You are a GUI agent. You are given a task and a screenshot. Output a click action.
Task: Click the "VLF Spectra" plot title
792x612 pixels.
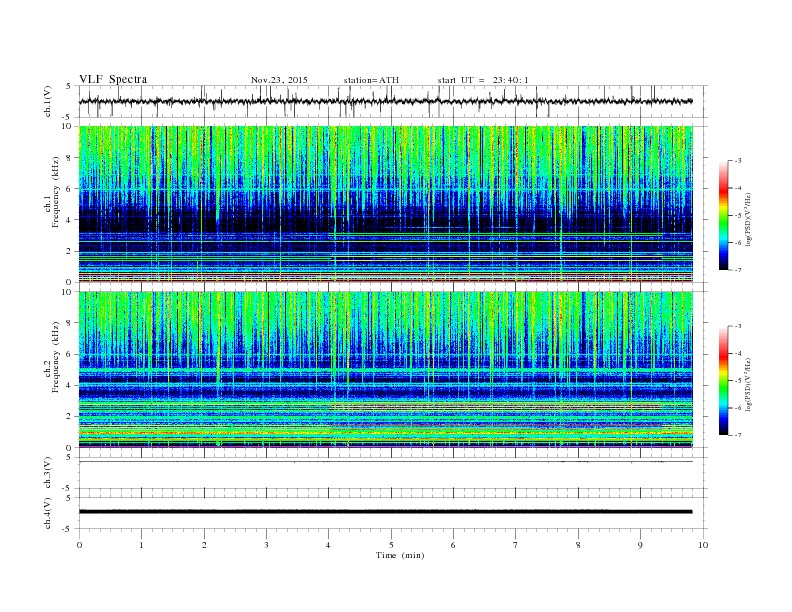point(113,79)
